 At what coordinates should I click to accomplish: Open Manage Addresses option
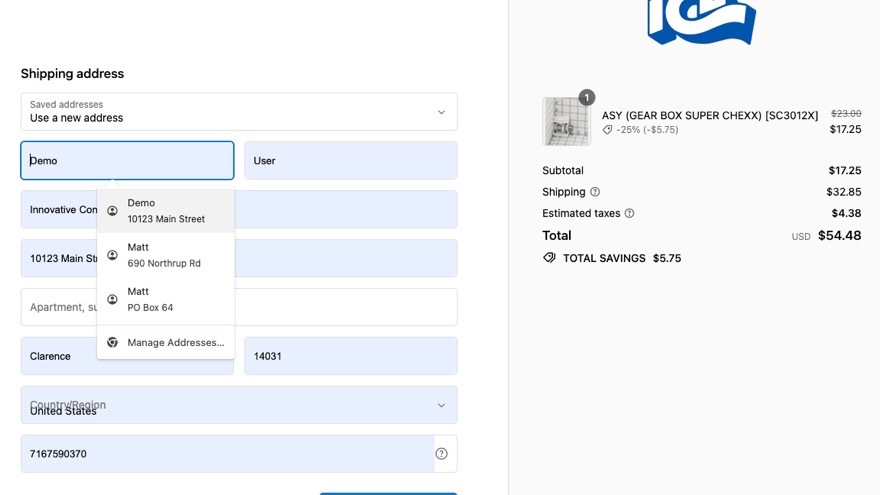(166, 342)
